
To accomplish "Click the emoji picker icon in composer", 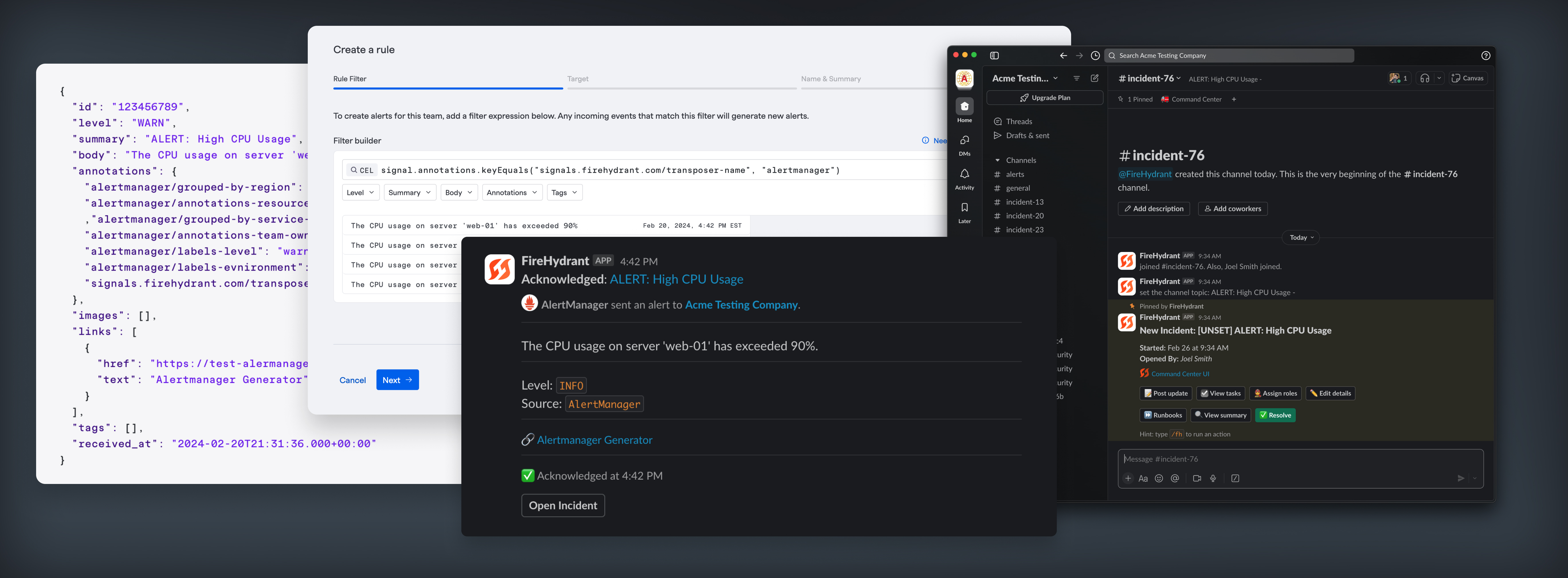I will (x=1159, y=478).
